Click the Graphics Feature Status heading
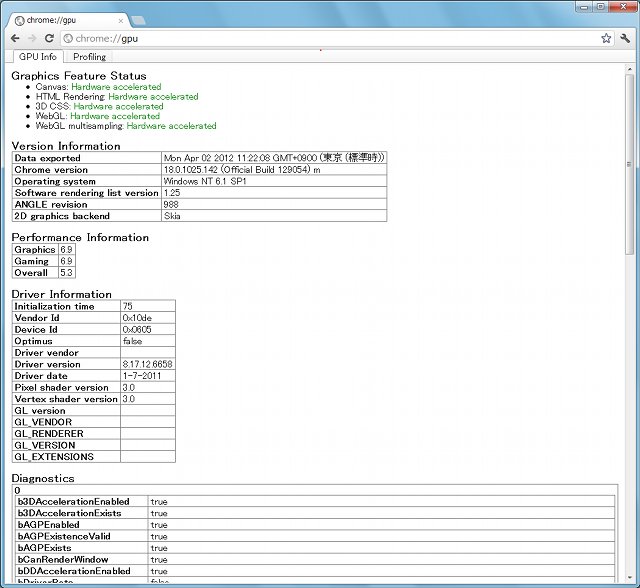Image resolution: width=640 pixels, height=588 pixels. point(79,76)
